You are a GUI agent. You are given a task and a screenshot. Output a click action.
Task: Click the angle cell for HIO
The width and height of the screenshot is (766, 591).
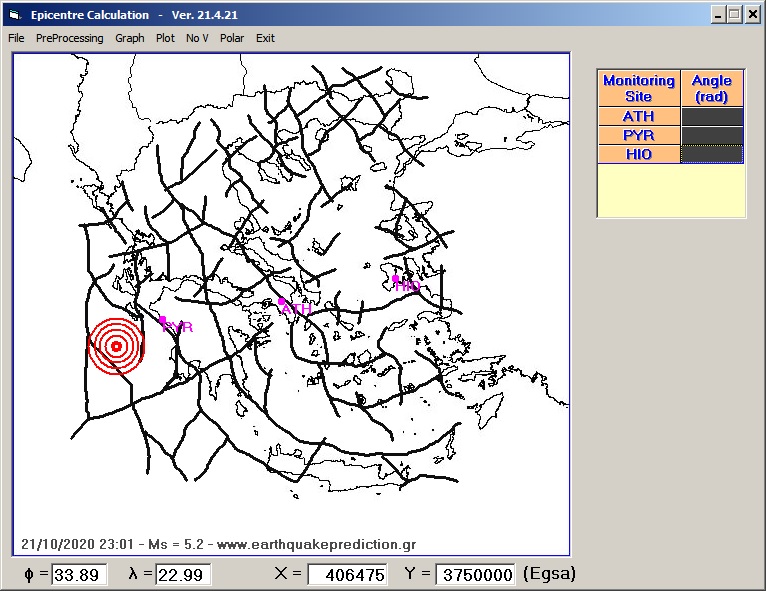pyautogui.click(x=711, y=154)
